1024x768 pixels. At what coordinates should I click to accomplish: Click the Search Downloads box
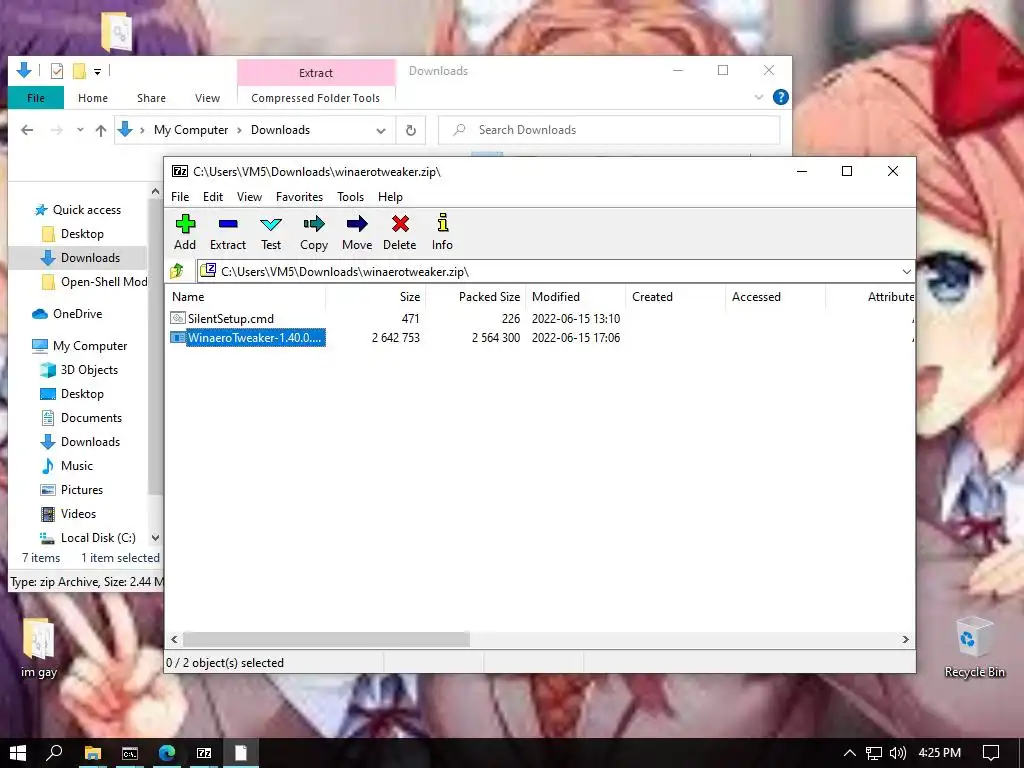609,130
